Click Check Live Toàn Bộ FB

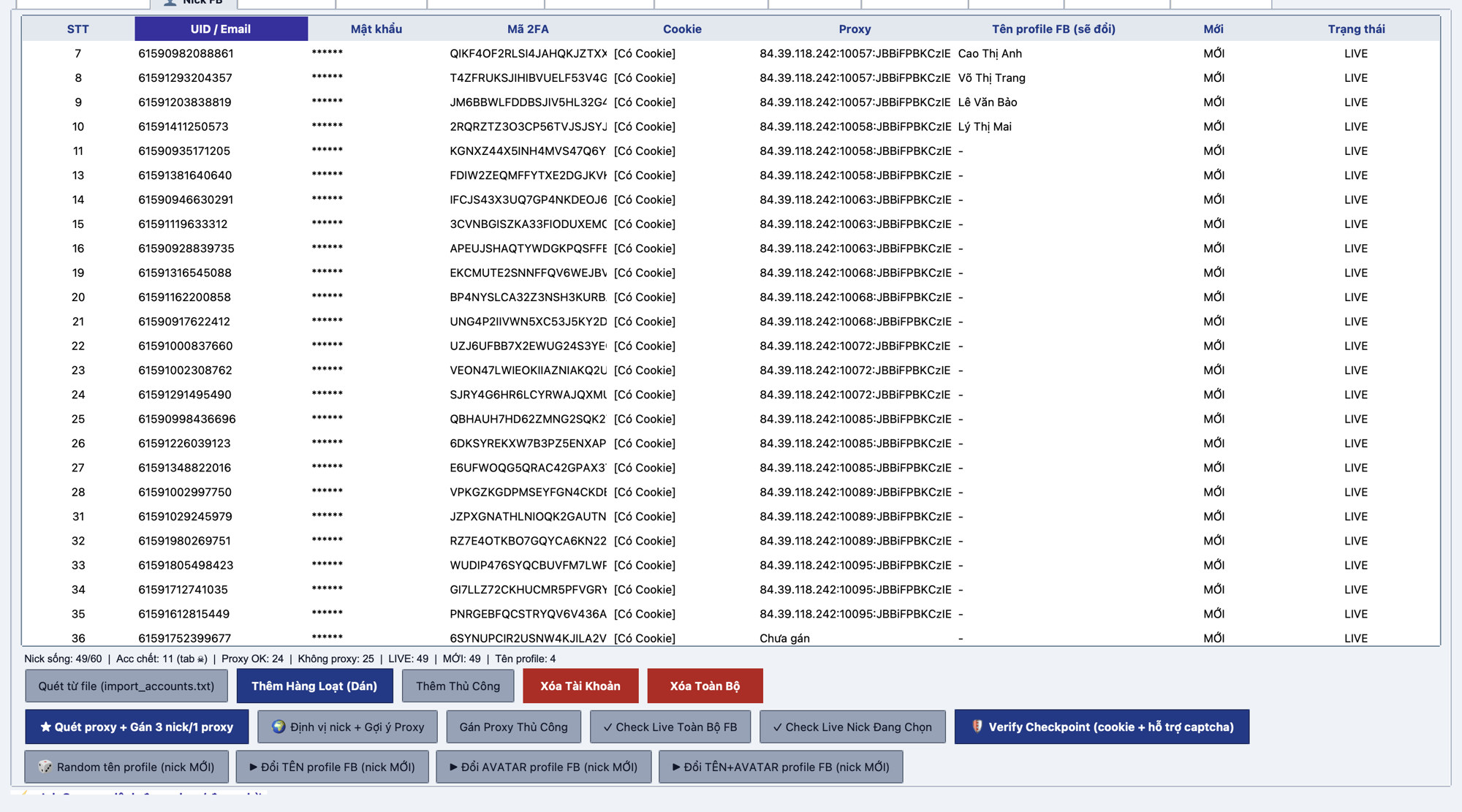(670, 726)
